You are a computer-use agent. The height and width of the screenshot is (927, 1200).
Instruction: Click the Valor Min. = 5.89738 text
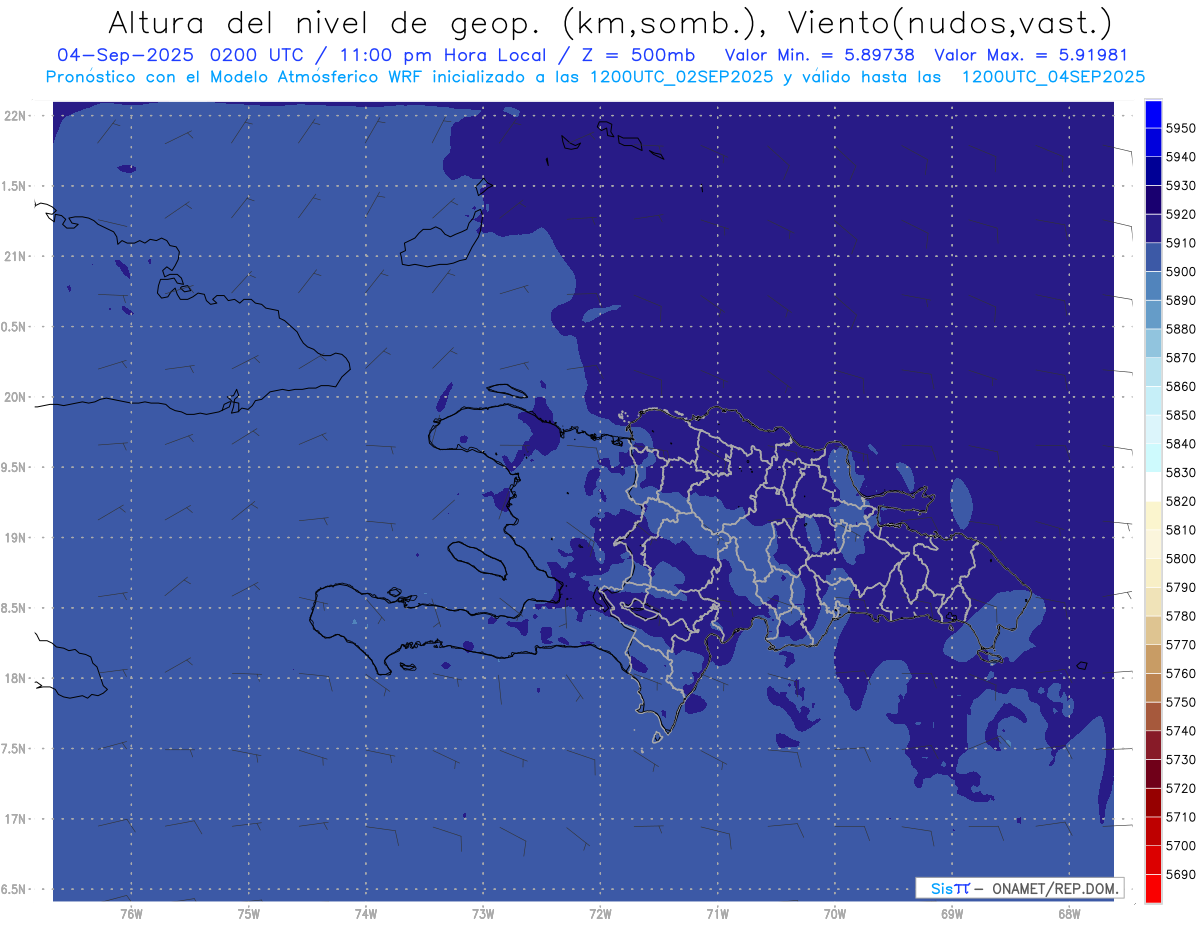coord(819,55)
